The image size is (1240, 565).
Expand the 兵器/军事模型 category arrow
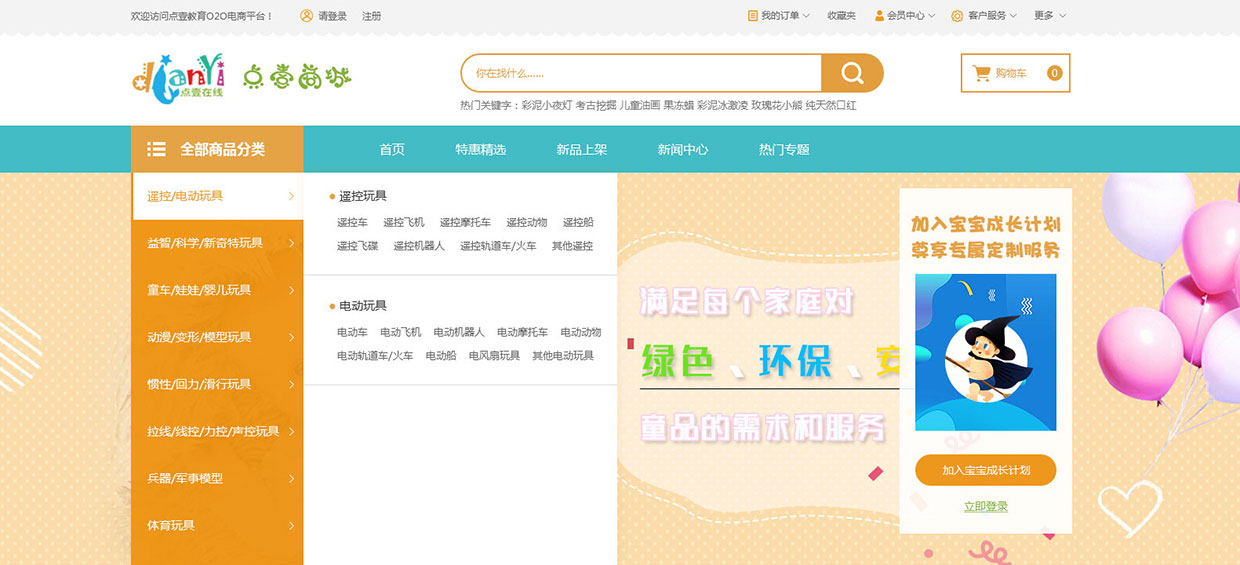[291, 479]
